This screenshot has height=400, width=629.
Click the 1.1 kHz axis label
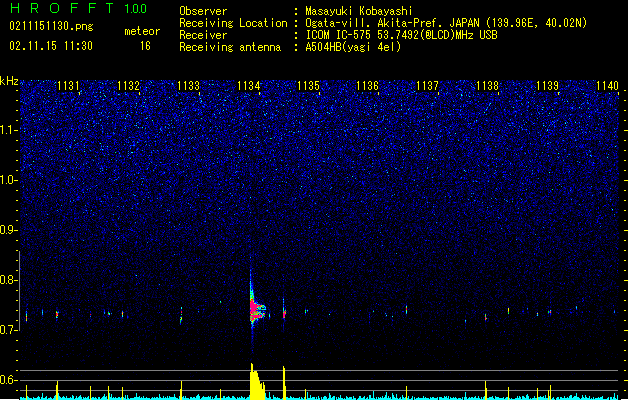tap(9, 130)
